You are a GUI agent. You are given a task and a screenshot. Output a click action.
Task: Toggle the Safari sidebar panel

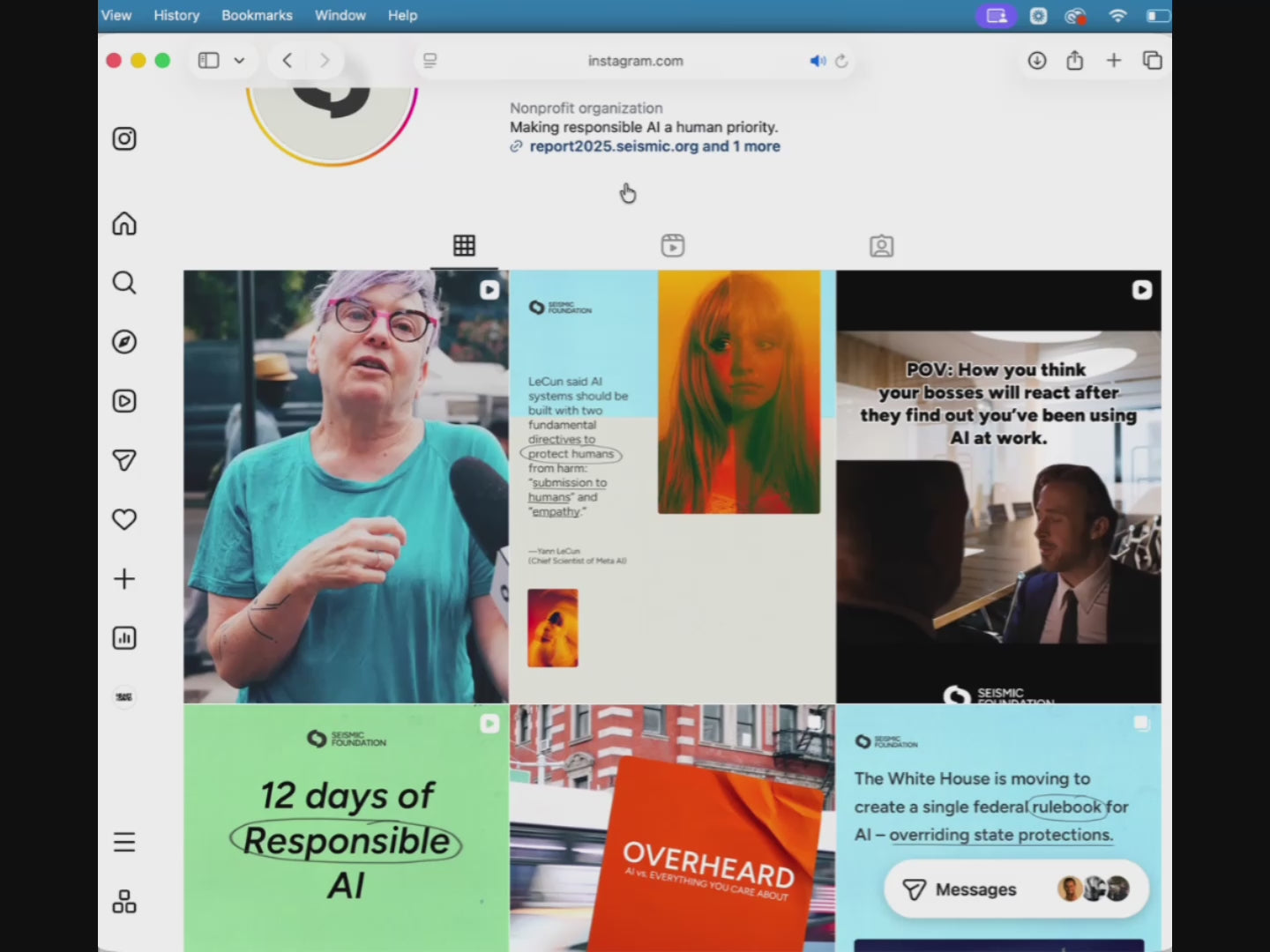209,61
